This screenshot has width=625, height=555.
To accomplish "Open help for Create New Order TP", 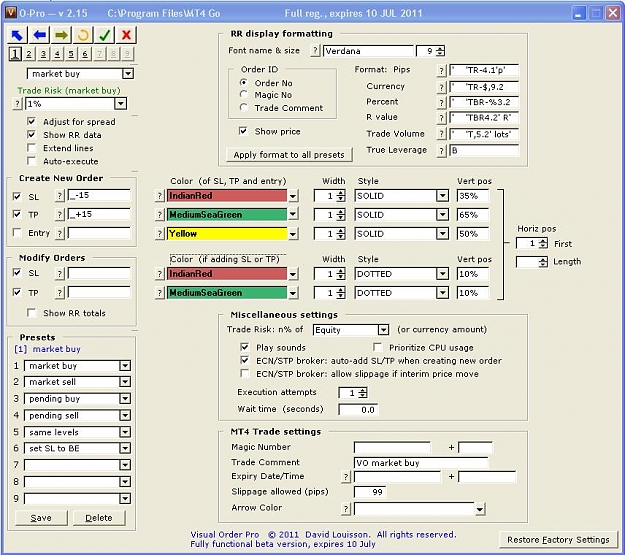I will (x=59, y=215).
